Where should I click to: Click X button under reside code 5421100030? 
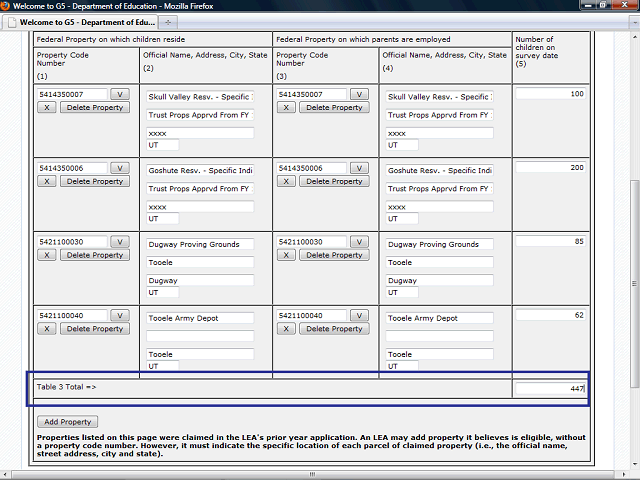[x=47, y=255]
